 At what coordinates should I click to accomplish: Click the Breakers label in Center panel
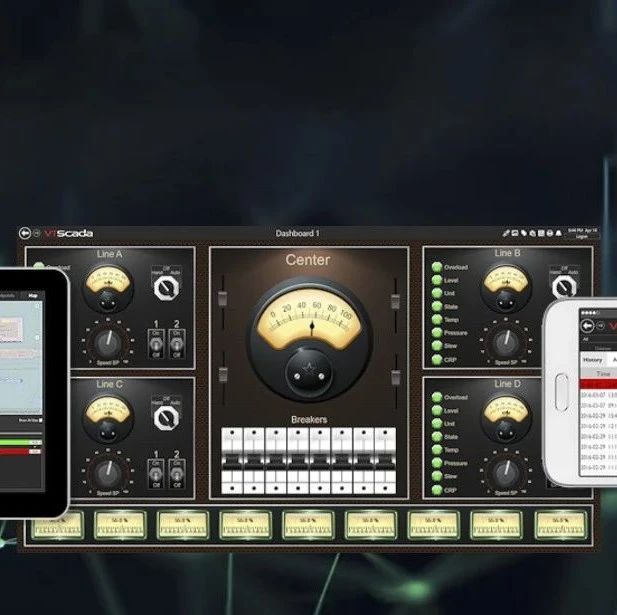[x=309, y=420]
